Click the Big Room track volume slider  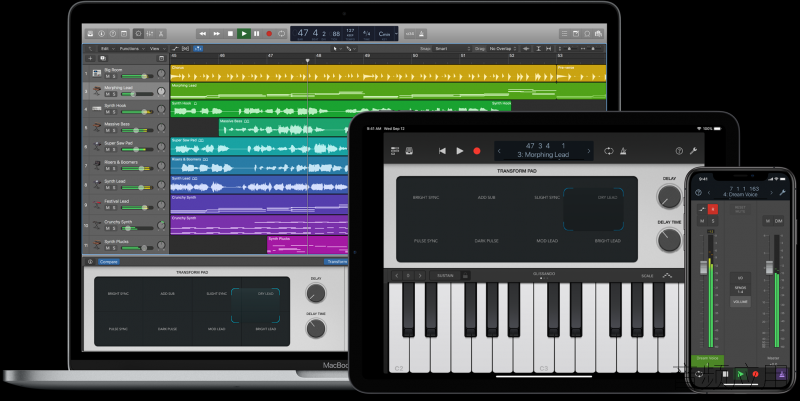click(136, 76)
